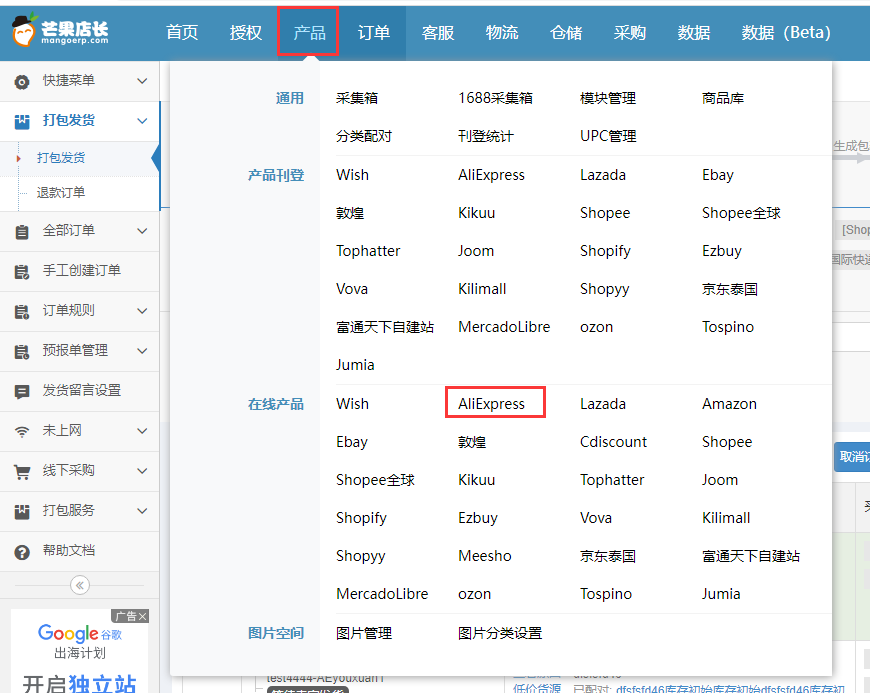870x693 pixels.
Task: Expand the 快捷菜单 chevron
Action: click(x=142, y=81)
